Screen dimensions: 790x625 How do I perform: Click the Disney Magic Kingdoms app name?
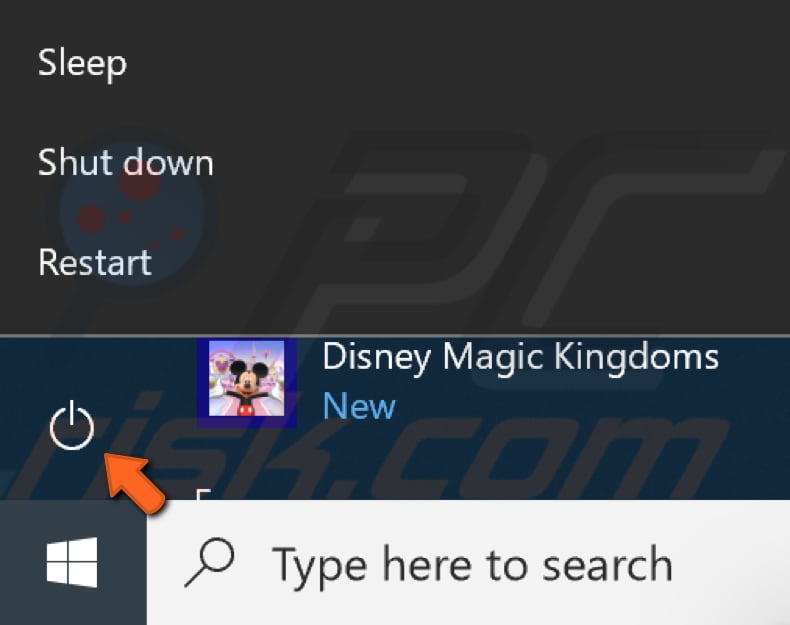[520, 357]
